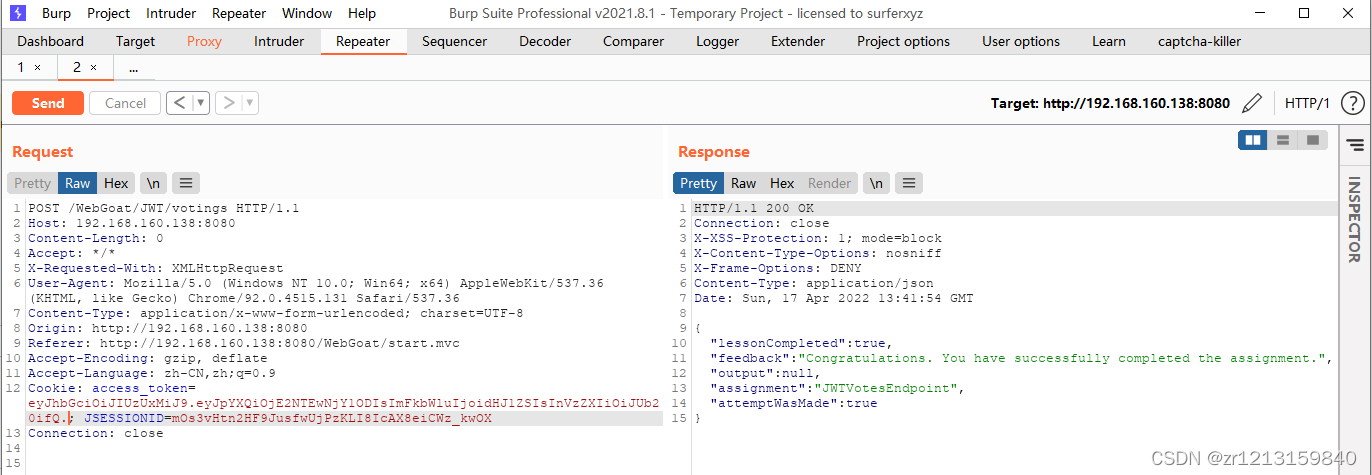The width and height of the screenshot is (1372, 475).
Task: Open the vertical INSPECTOR side panel
Action: (1355, 220)
